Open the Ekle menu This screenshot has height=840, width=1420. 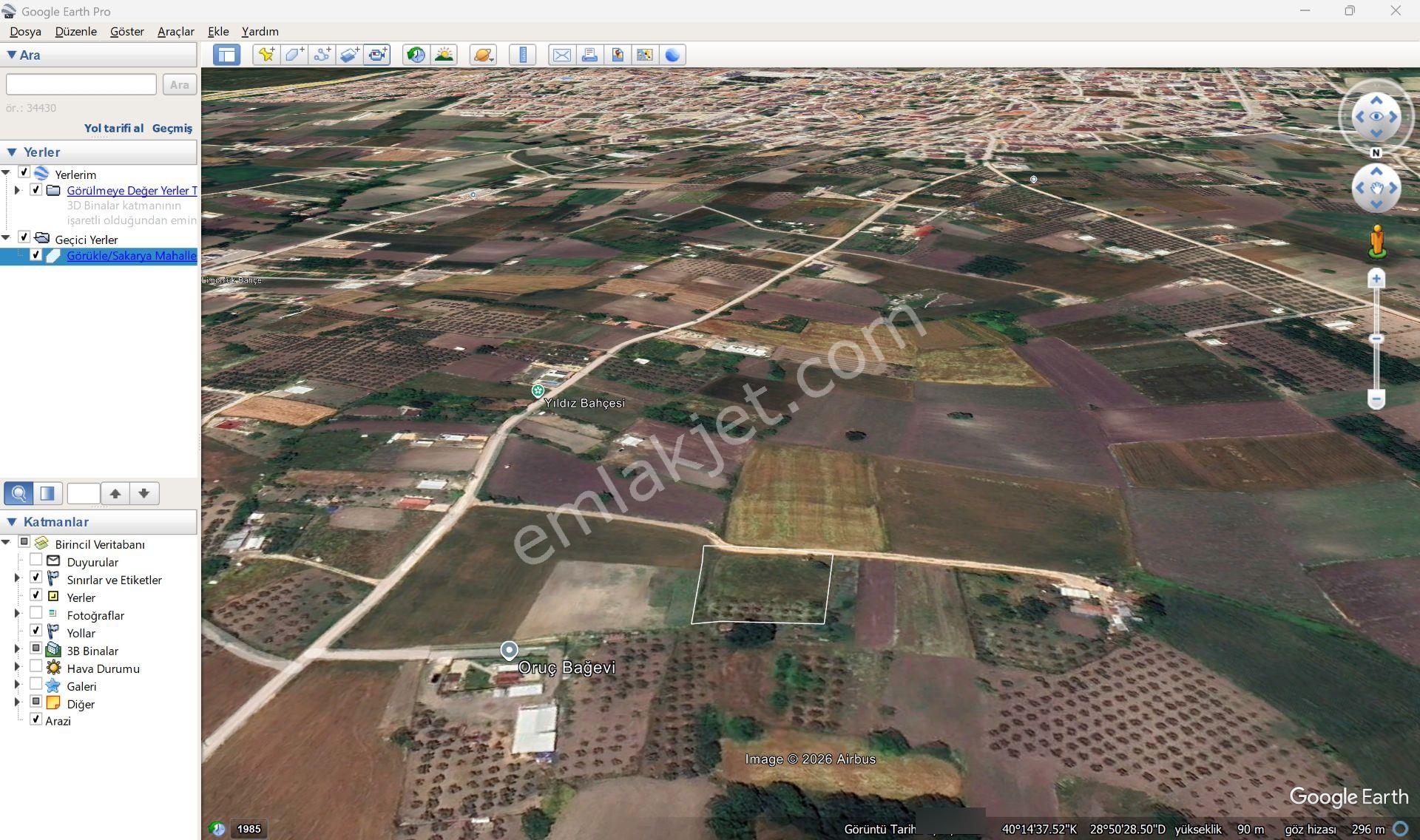pyautogui.click(x=218, y=32)
